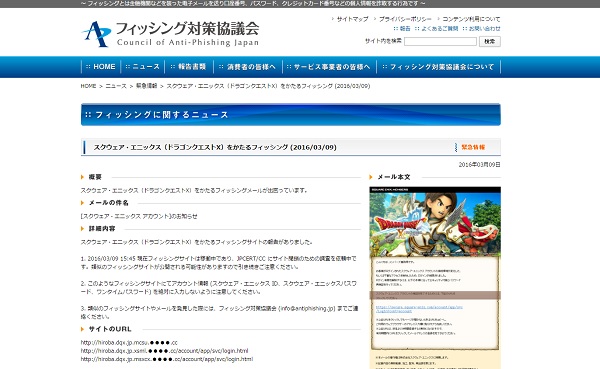Screen dimensions: 600x369
Task: Click the Council of Anti-Phishing Japan logo
Action: (171, 34)
